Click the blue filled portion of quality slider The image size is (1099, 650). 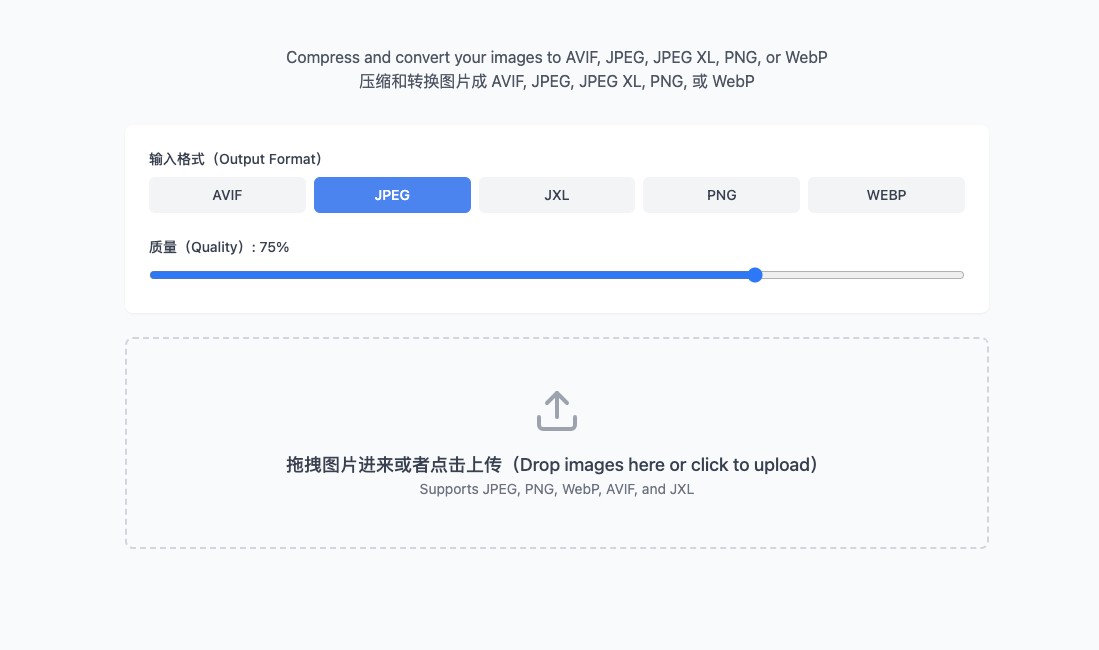click(x=450, y=275)
